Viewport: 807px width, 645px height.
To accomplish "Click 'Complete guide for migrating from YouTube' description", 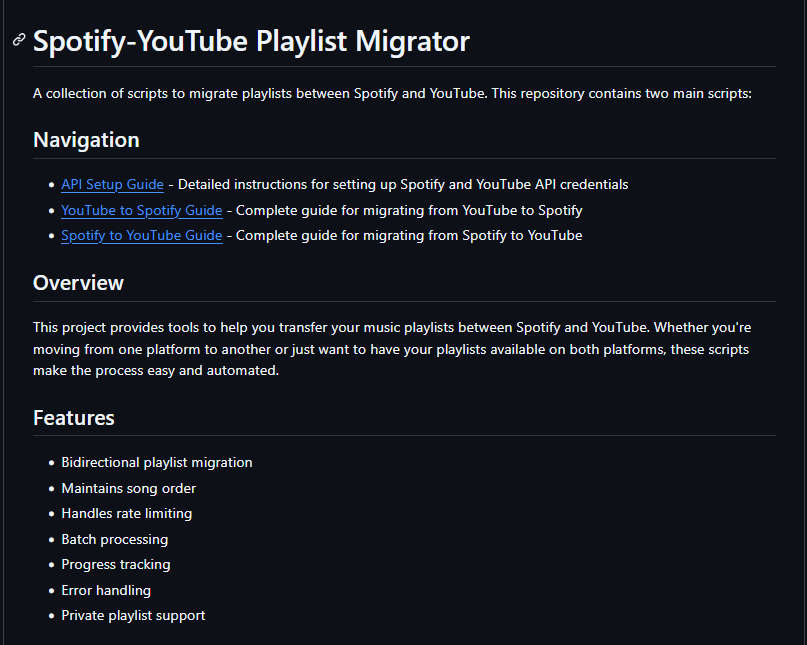I will [409, 210].
